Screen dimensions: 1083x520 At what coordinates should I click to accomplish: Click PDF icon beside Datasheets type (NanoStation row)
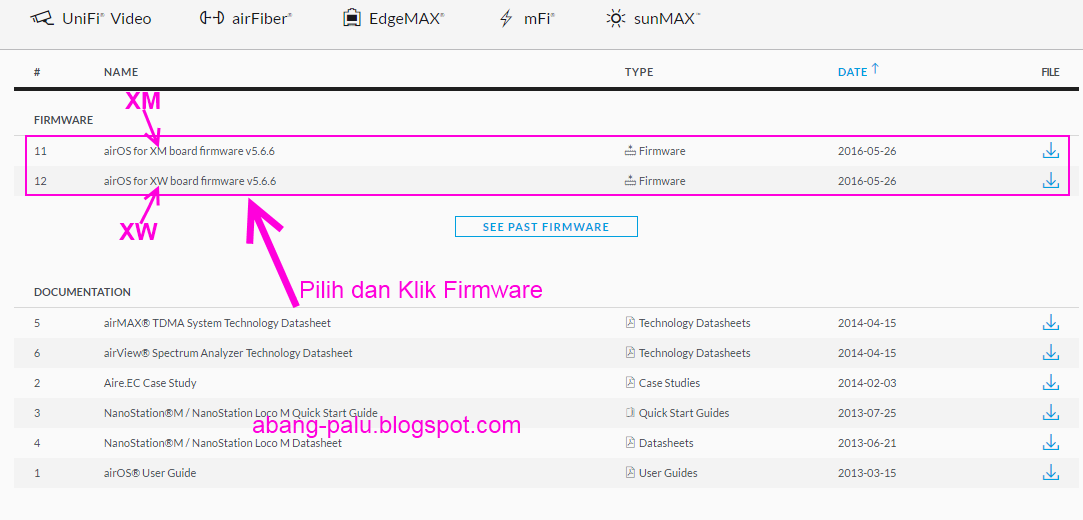630,443
